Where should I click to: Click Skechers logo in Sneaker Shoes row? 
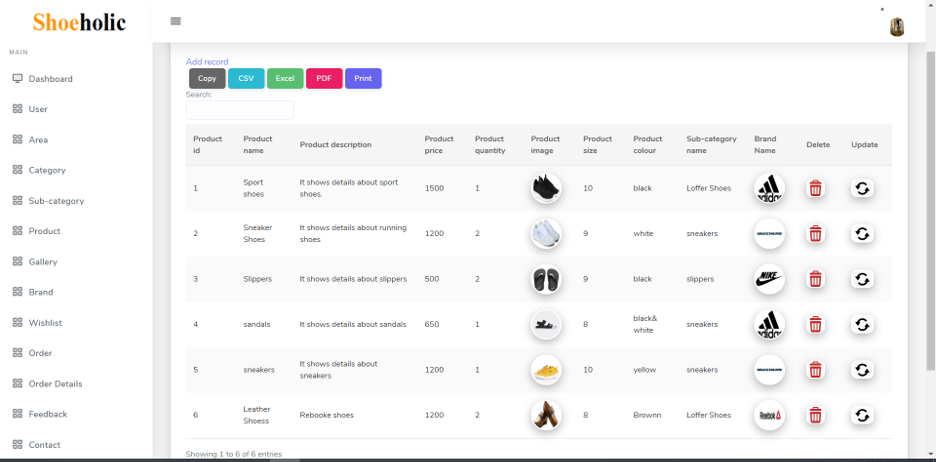click(769, 234)
